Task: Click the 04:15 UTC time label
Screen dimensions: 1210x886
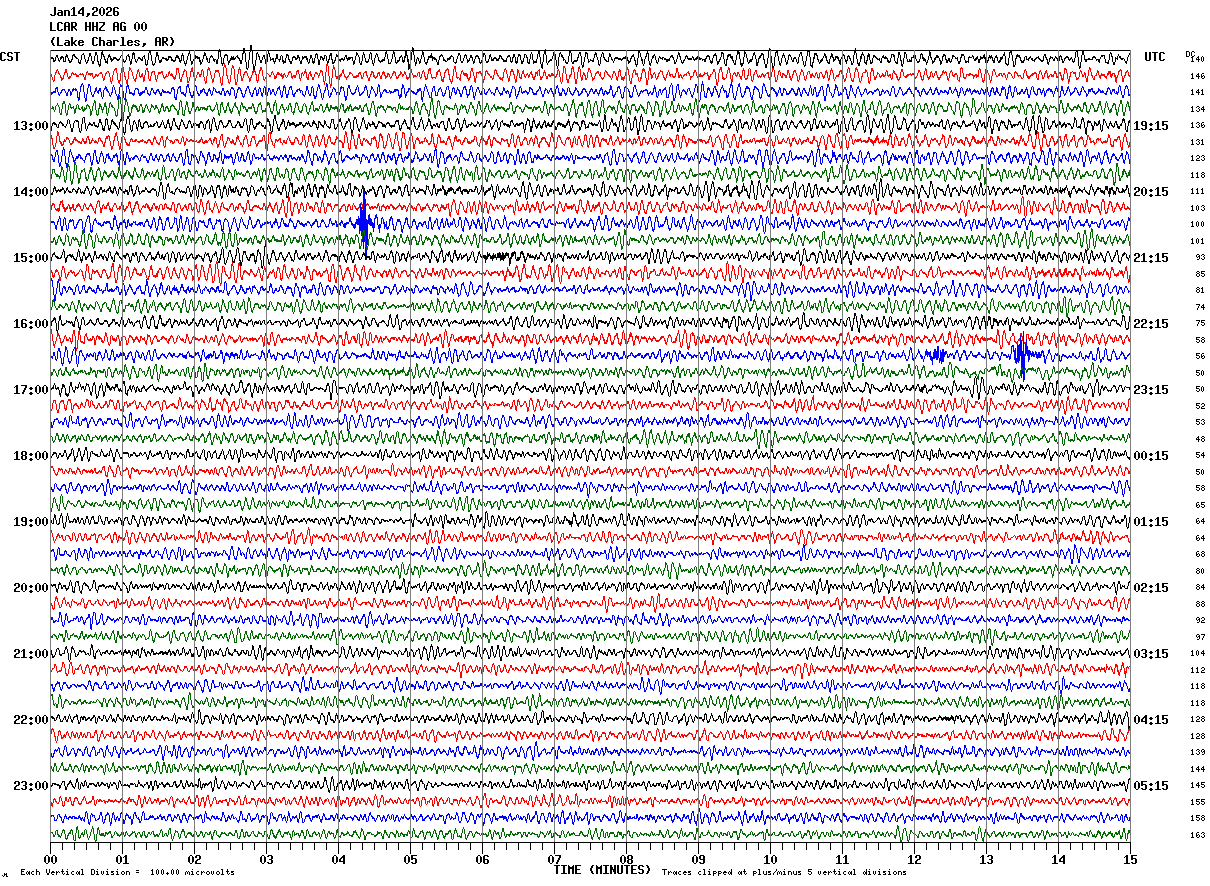Action: pyautogui.click(x=1151, y=720)
